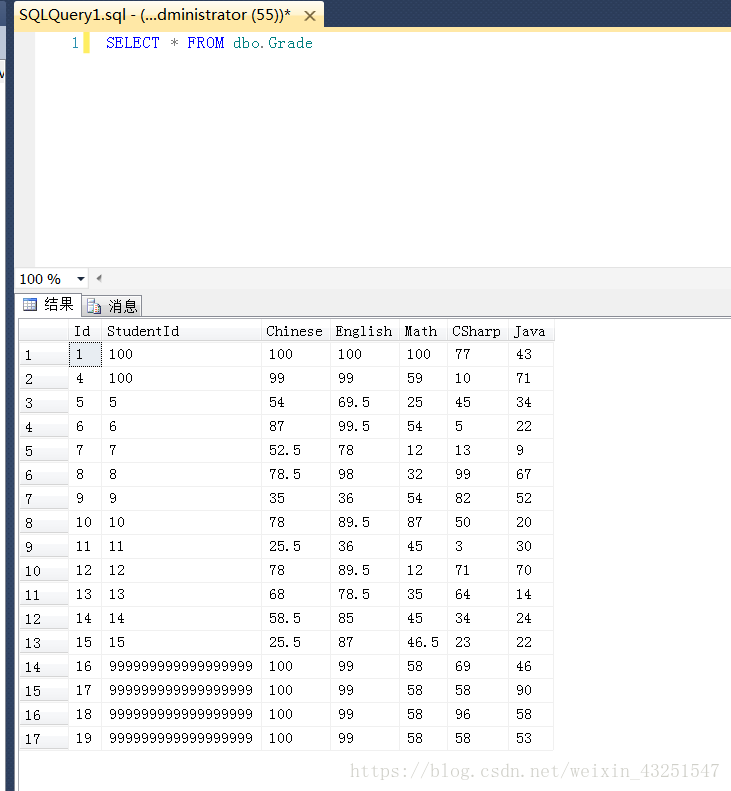The image size is (731, 791).
Task: Select row header 1 in results
Action: point(44,355)
